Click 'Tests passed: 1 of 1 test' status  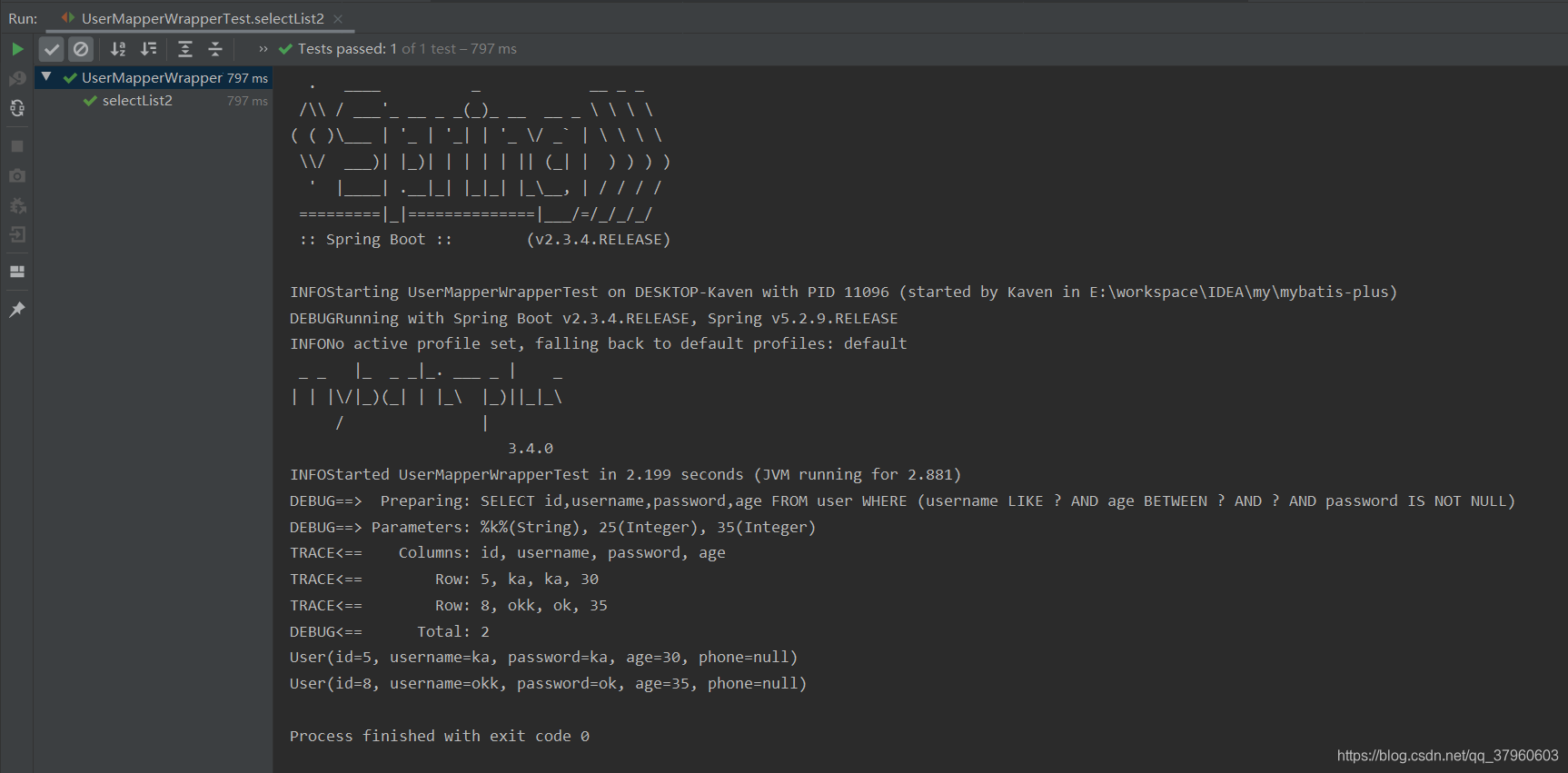(x=376, y=49)
